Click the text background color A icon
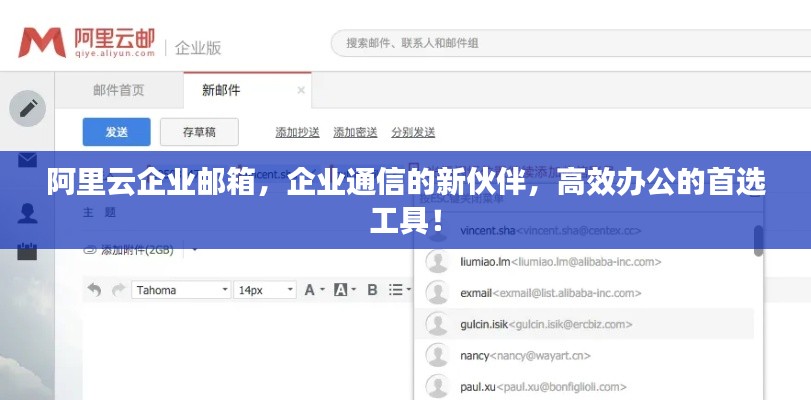The height and width of the screenshot is (400, 811). (340, 290)
